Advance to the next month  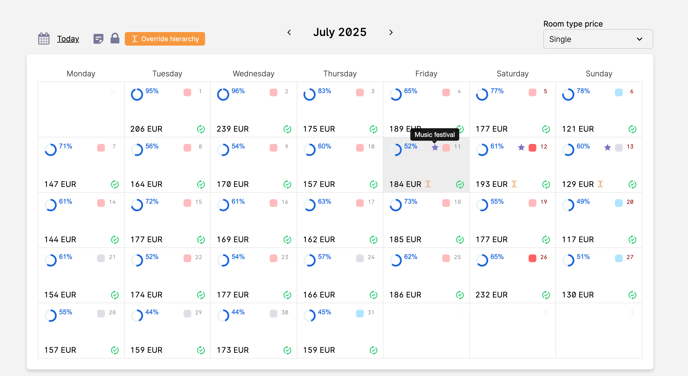391,32
